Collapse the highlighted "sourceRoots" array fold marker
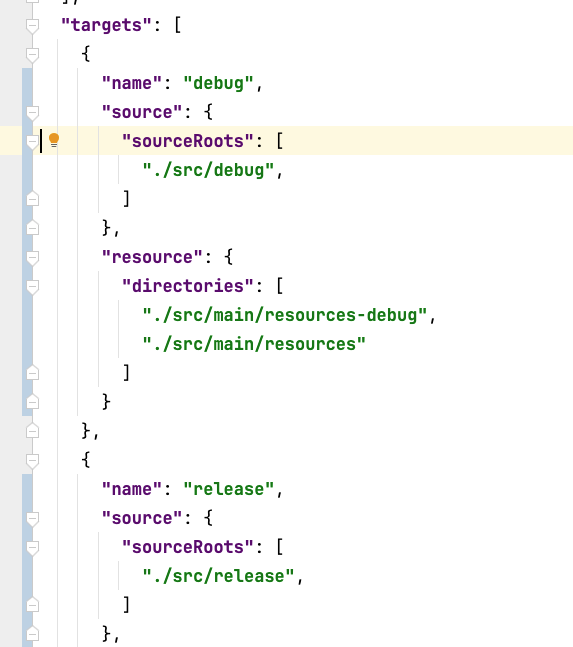Image resolution: width=573 pixels, height=647 pixels. 32,142
